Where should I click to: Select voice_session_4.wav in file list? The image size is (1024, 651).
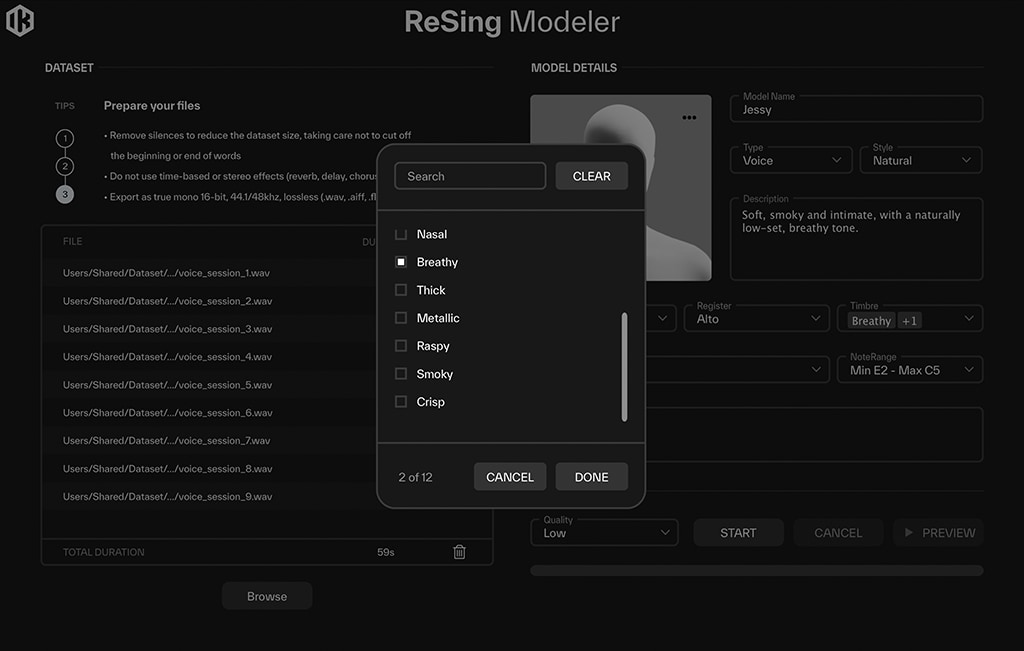[167, 357]
